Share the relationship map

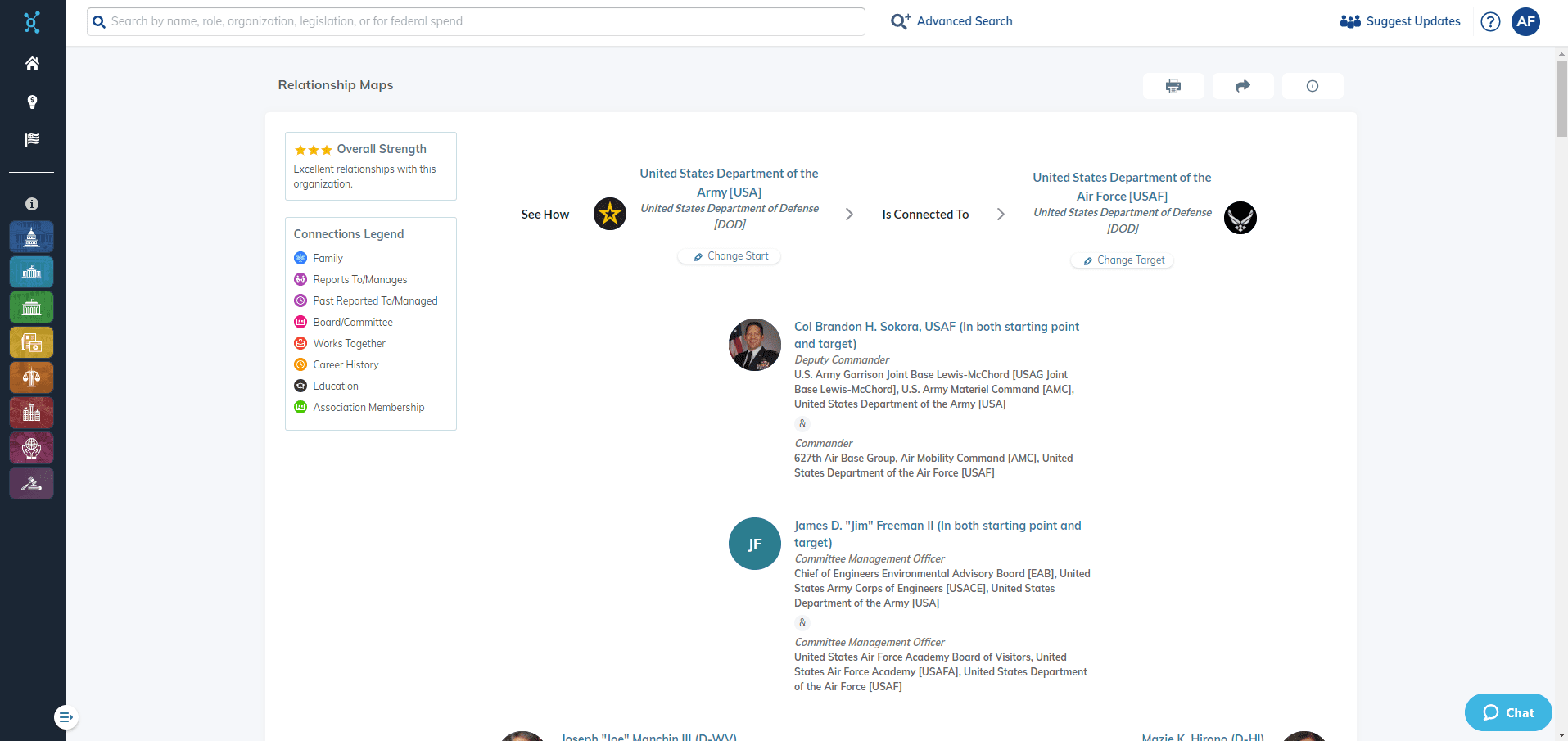point(1243,86)
